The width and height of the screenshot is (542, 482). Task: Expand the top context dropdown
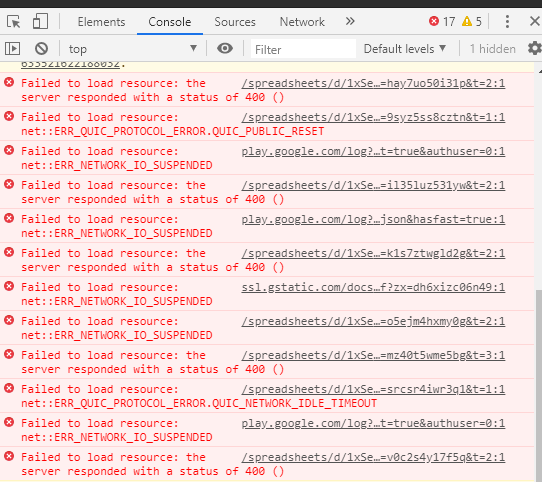(133, 48)
